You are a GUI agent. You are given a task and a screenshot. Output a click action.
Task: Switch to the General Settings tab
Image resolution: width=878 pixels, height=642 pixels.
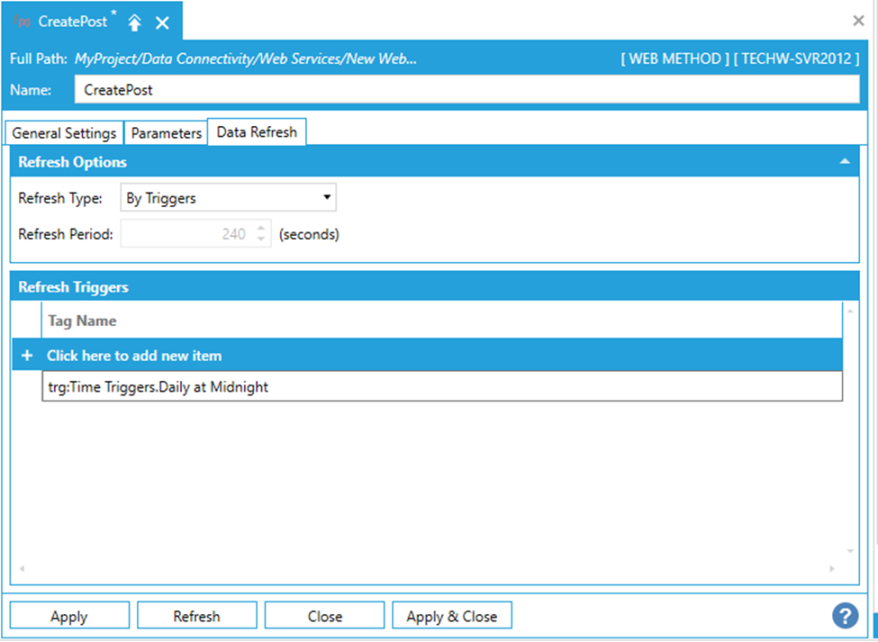64,133
